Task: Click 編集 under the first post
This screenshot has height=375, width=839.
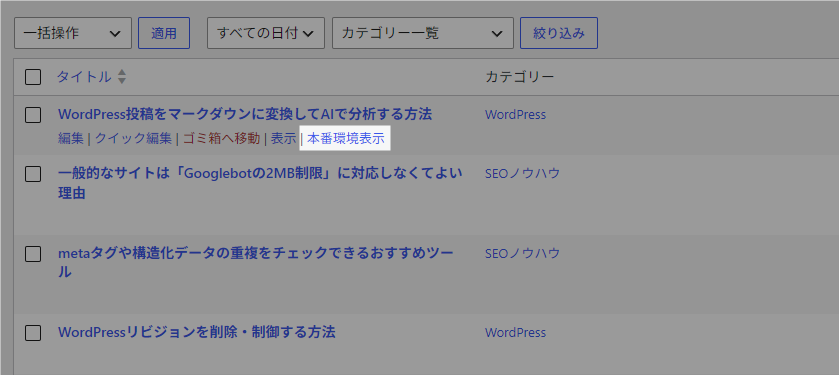Action: [71, 139]
